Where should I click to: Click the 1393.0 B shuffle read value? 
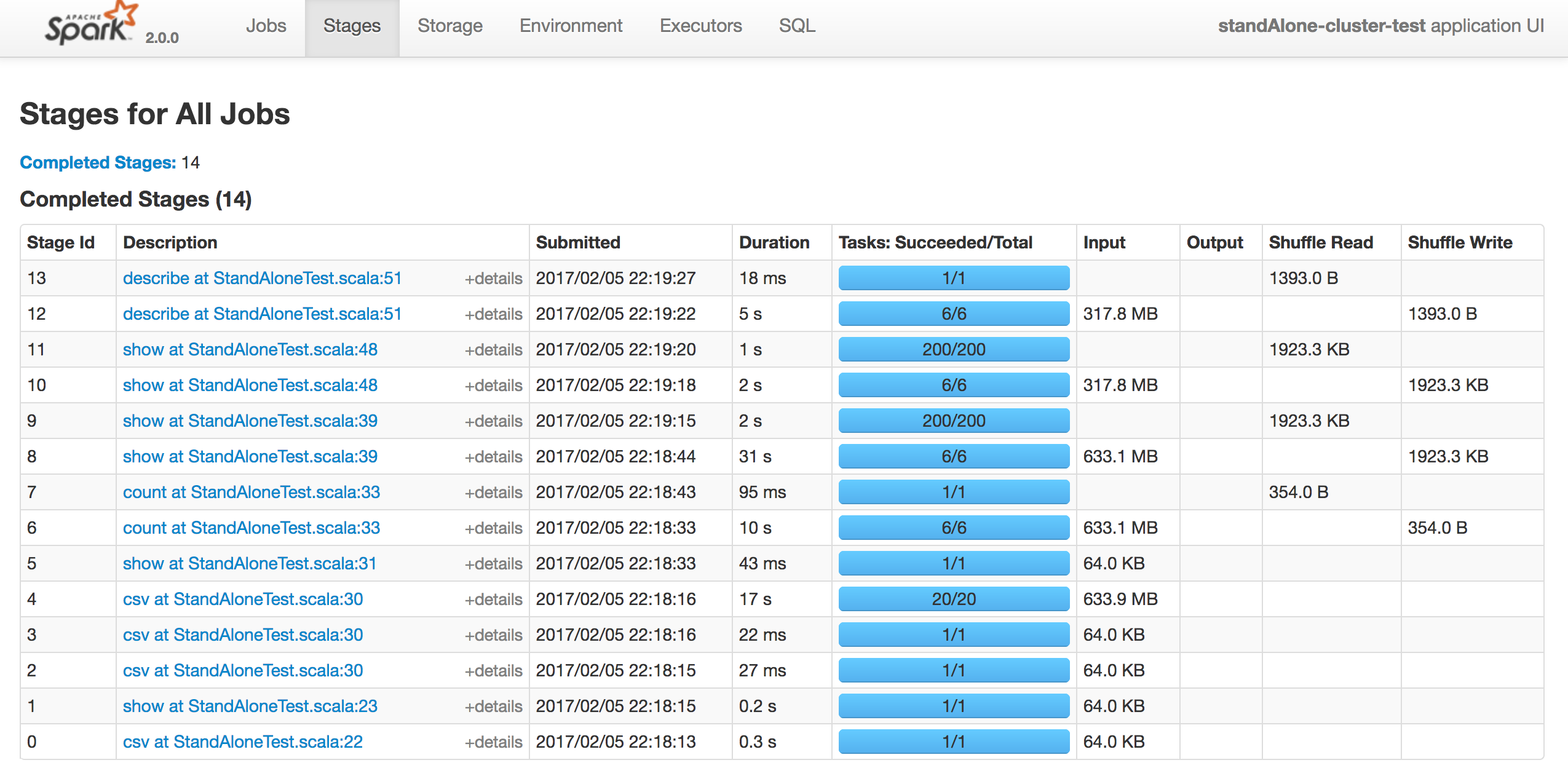[1304, 278]
